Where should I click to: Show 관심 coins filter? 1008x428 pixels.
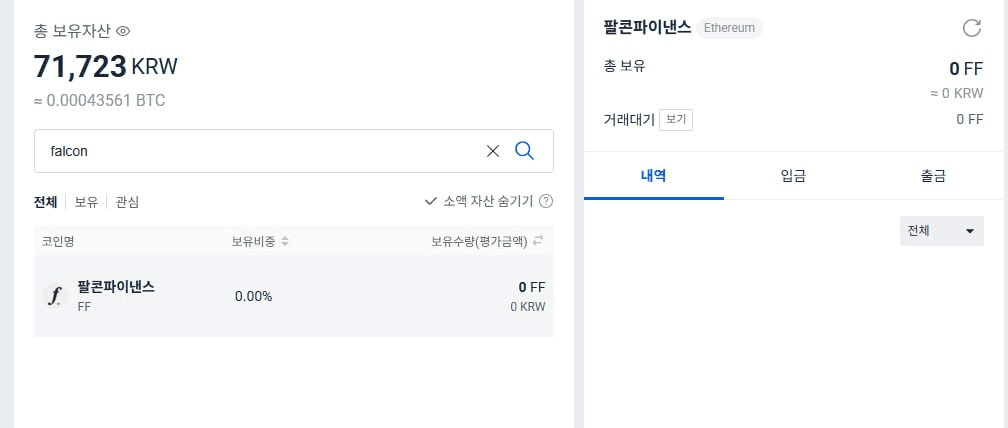[127, 202]
